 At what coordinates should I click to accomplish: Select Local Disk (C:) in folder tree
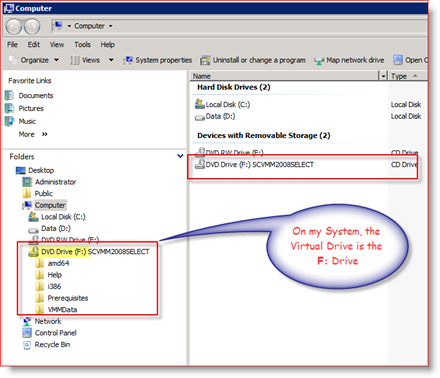pos(63,217)
